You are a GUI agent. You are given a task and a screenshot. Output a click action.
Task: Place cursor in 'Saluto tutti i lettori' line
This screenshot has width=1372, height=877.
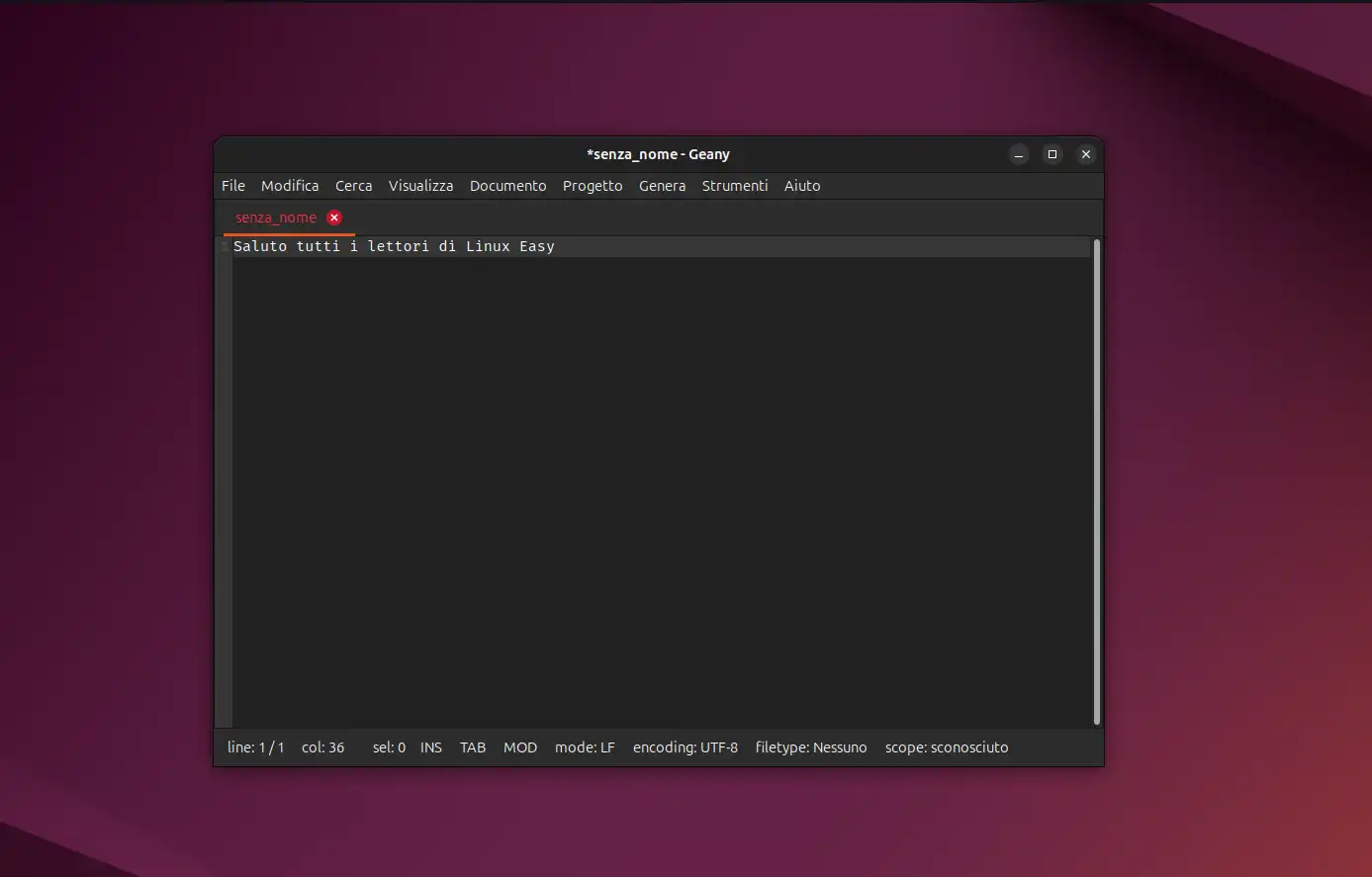[394, 246]
